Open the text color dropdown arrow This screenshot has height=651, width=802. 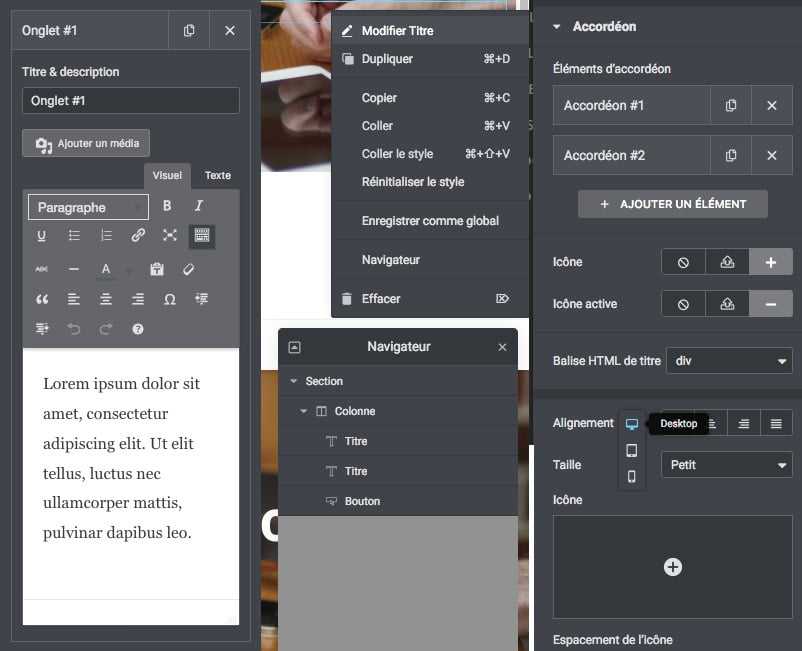(129, 270)
